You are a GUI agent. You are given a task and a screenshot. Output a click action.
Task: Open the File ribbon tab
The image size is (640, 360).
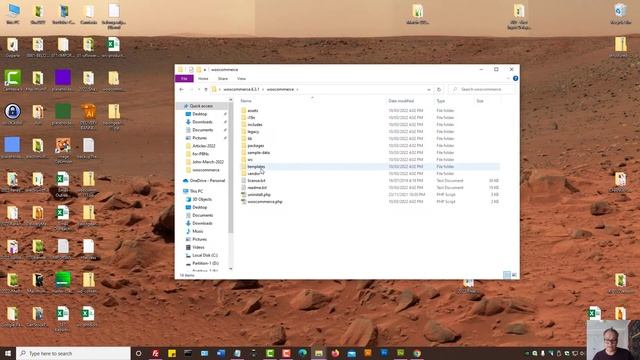point(184,78)
